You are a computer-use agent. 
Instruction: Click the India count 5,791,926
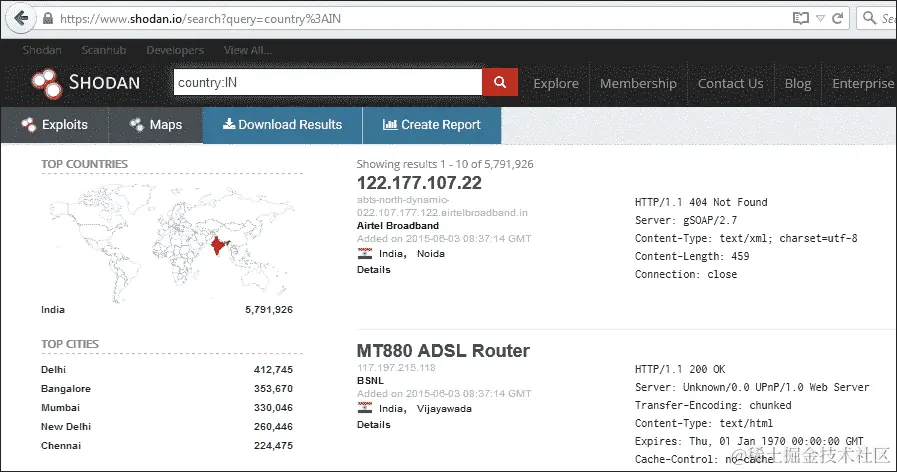(x=269, y=310)
